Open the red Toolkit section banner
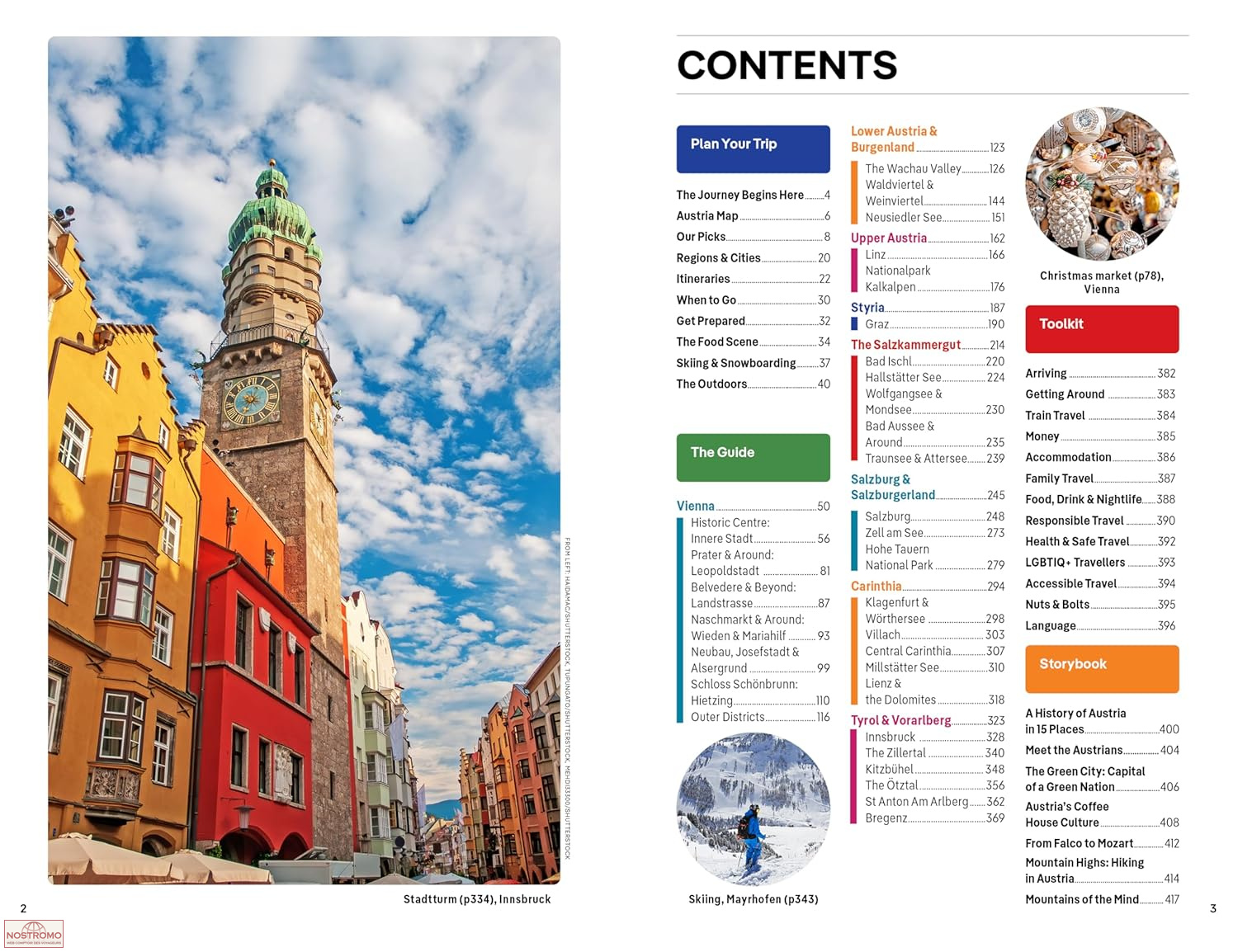 1101,328
